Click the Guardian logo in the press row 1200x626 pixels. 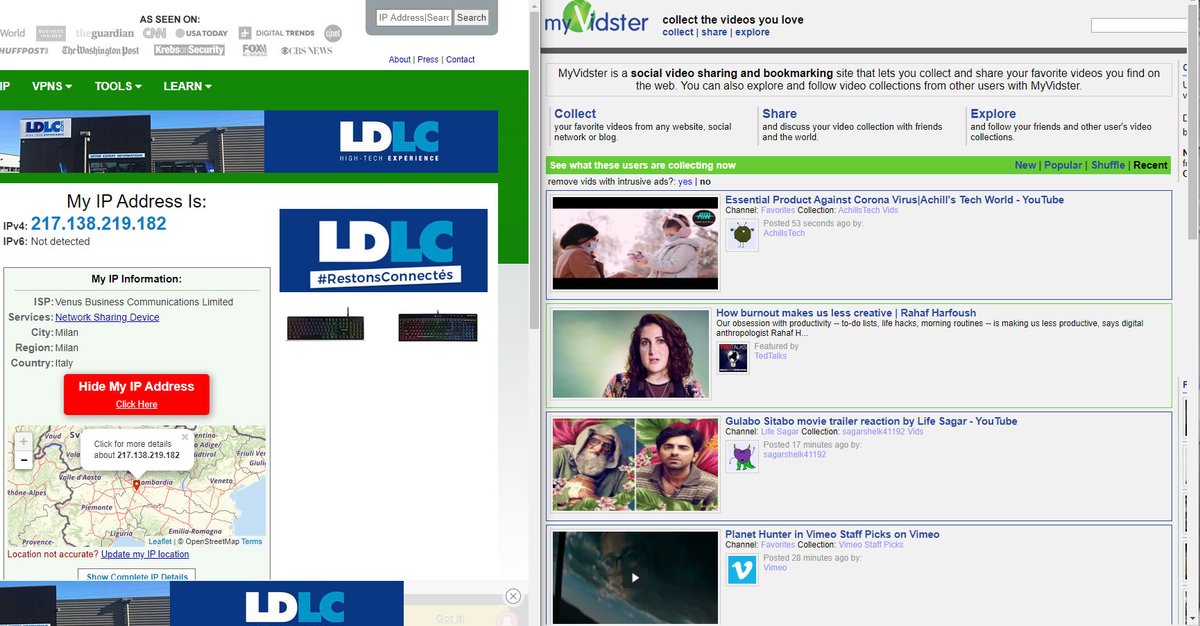(105, 33)
